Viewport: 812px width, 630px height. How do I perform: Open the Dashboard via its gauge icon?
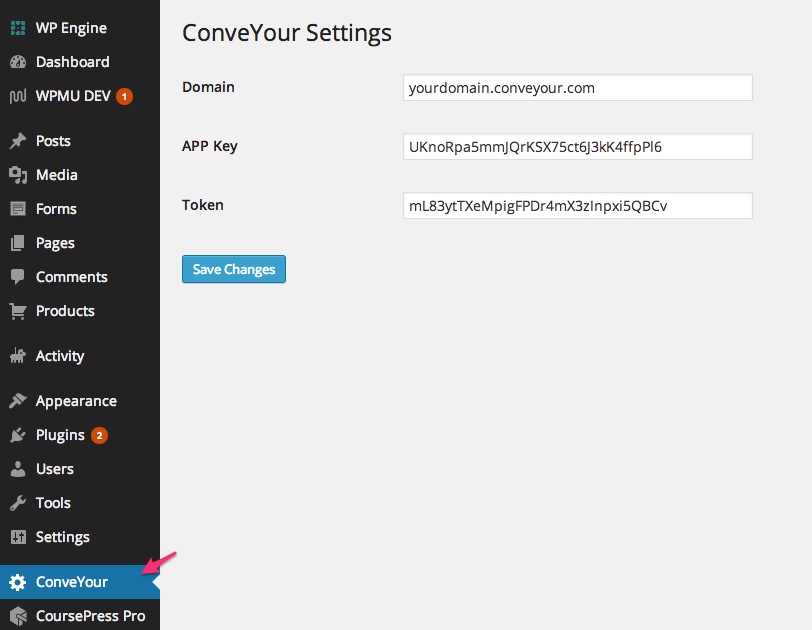pos(20,62)
